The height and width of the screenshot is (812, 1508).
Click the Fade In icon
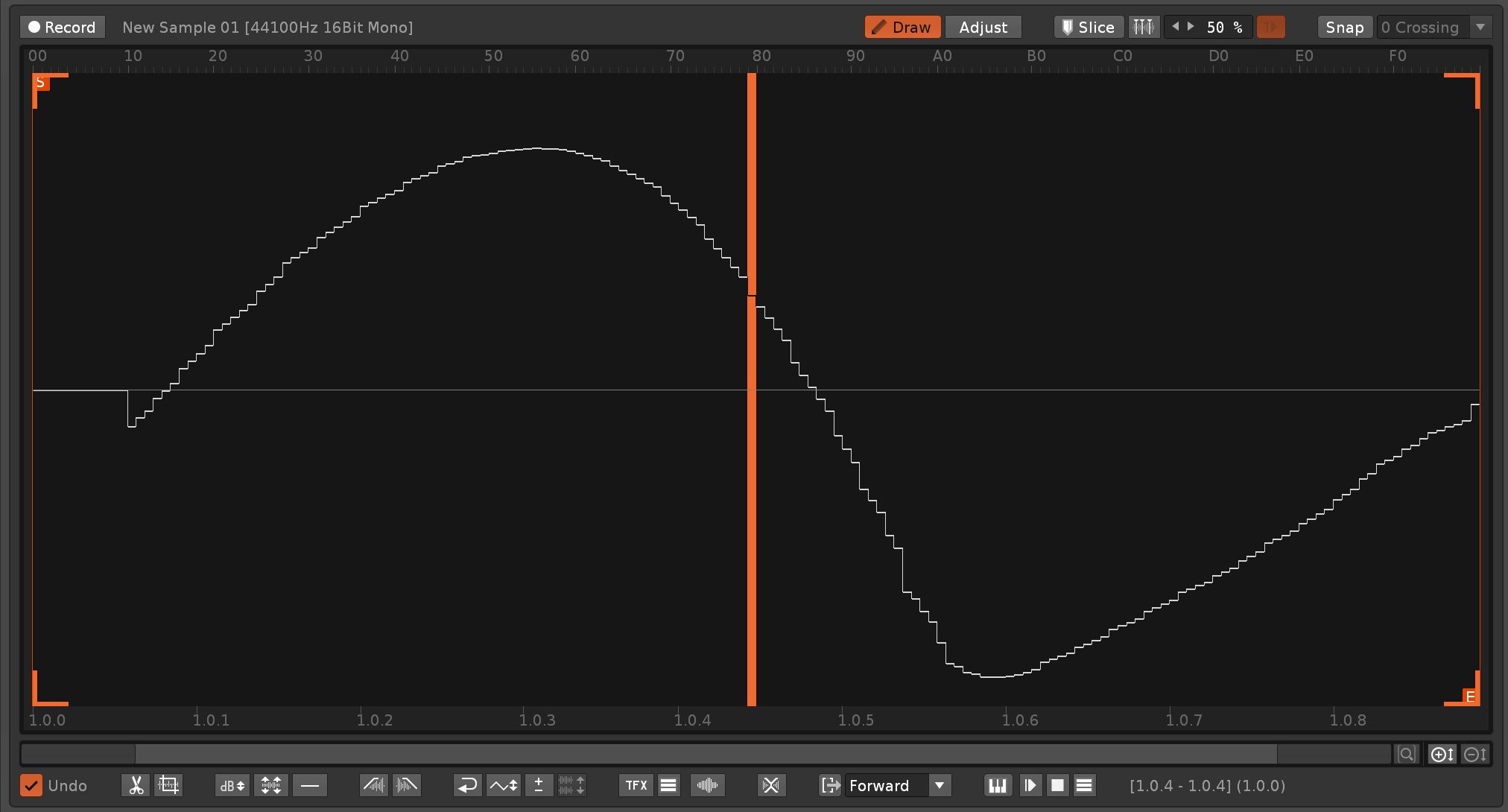[x=373, y=785]
